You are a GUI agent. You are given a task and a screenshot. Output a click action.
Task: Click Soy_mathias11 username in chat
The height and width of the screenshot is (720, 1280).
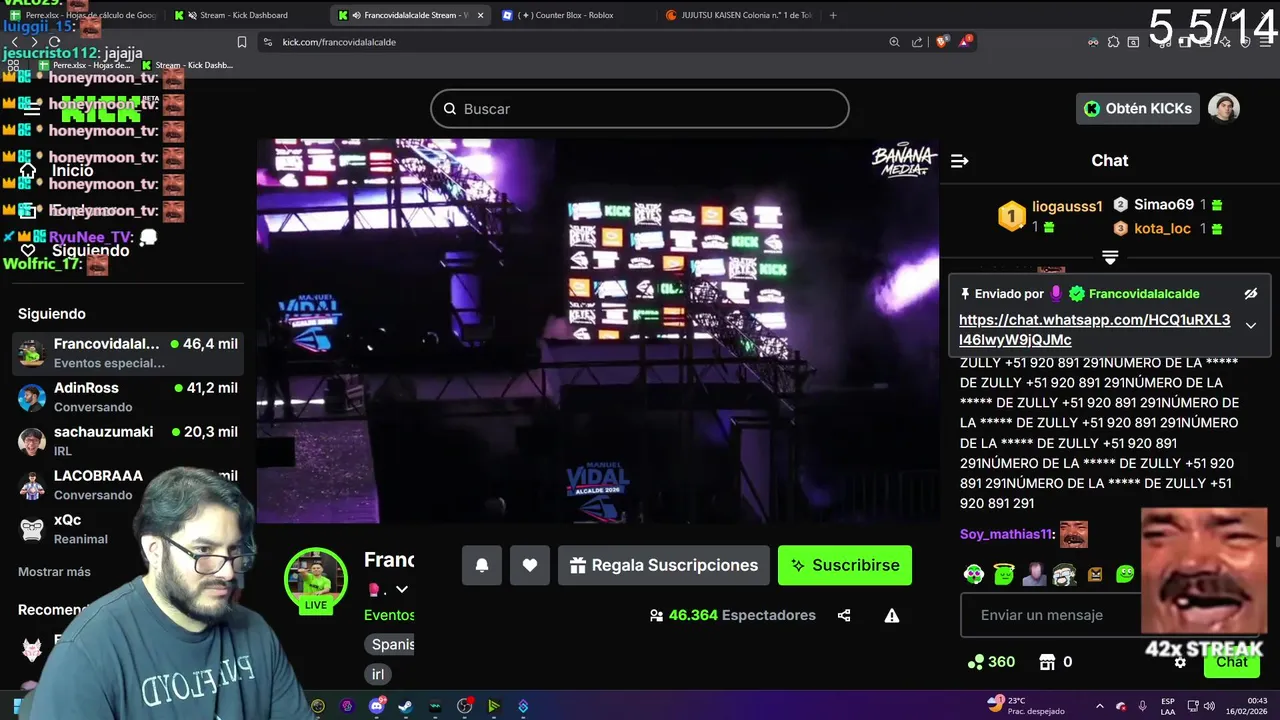click(x=1006, y=534)
